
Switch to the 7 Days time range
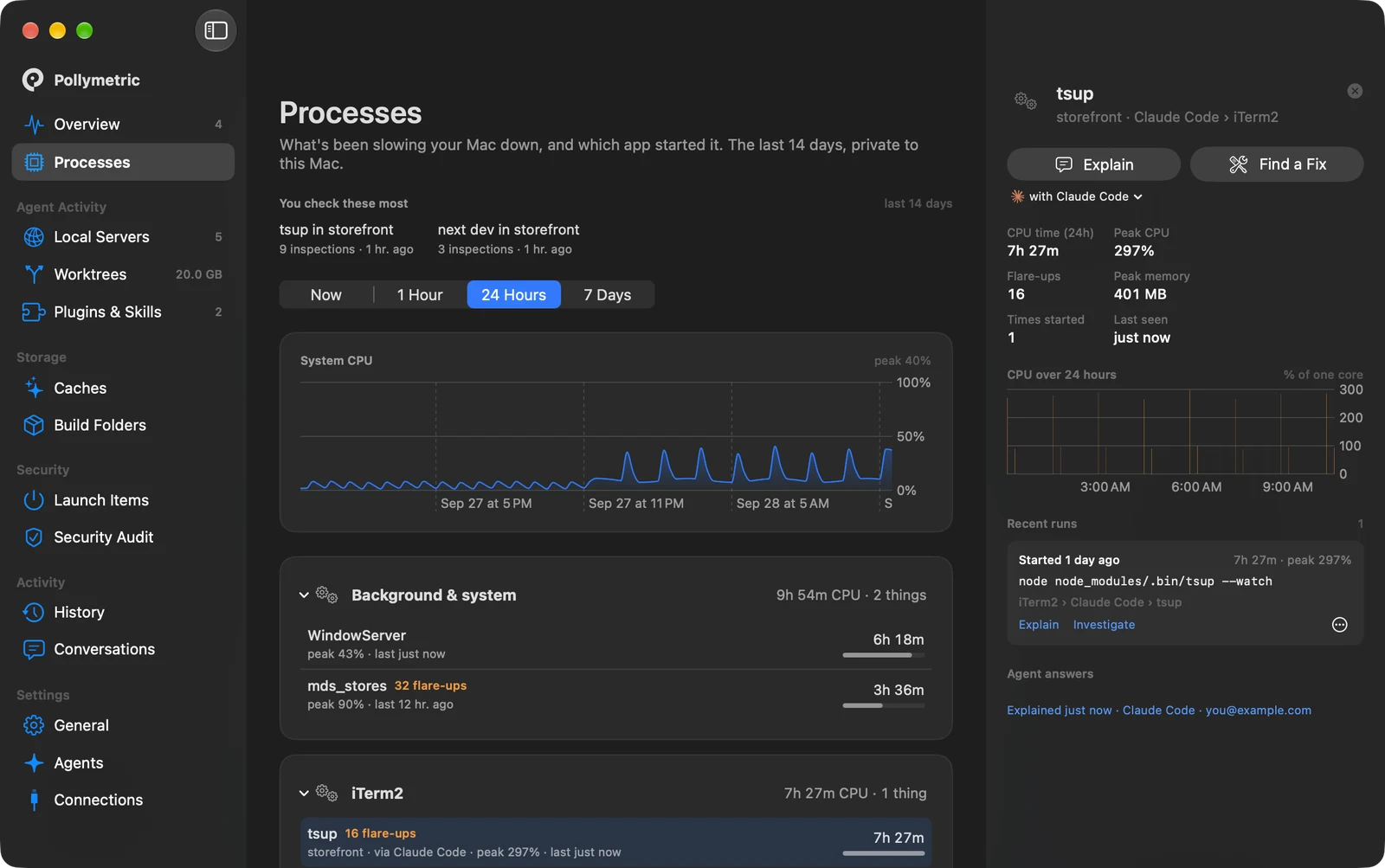pos(607,295)
